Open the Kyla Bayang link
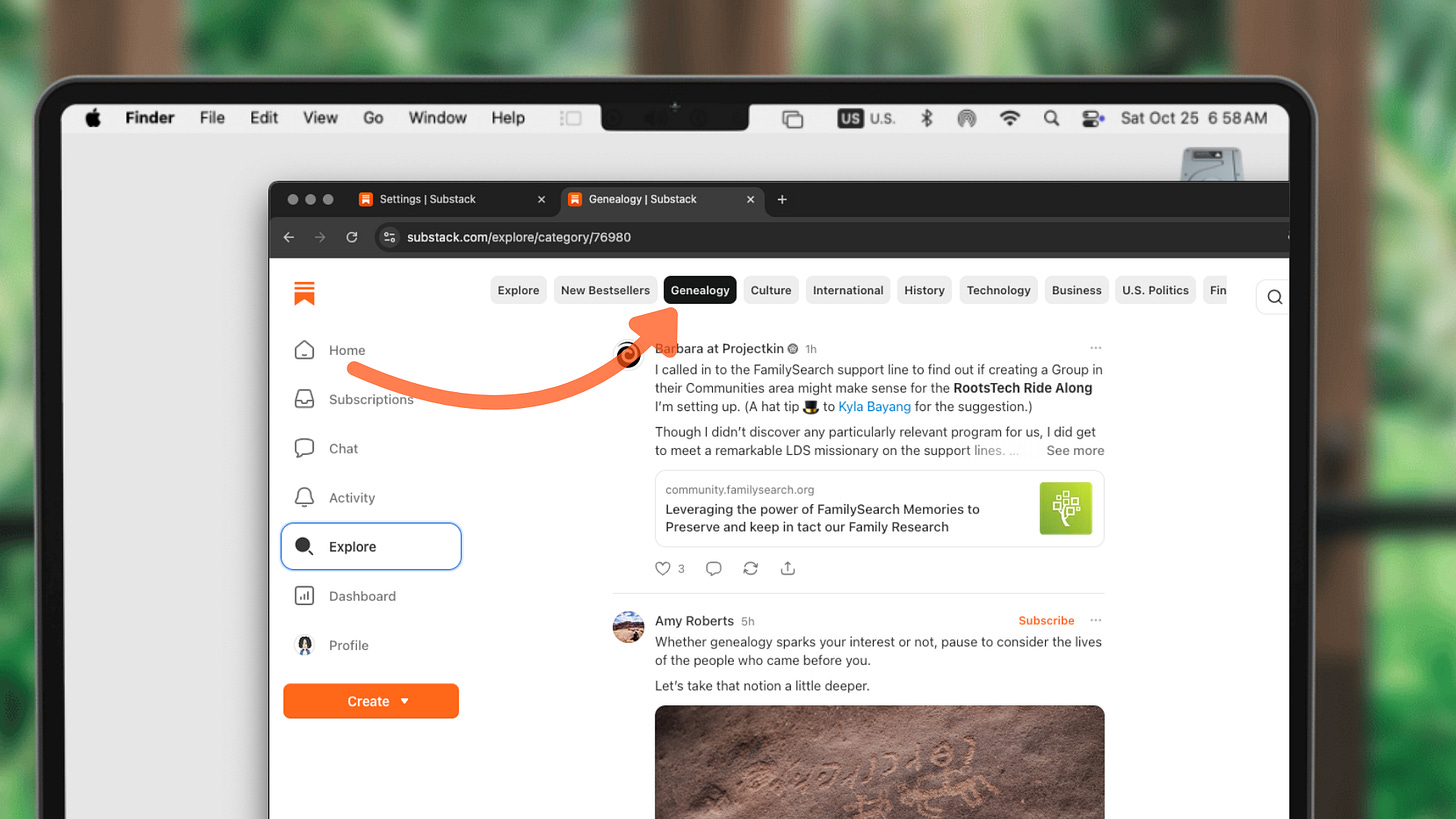The width and height of the screenshot is (1456, 819). click(874, 407)
